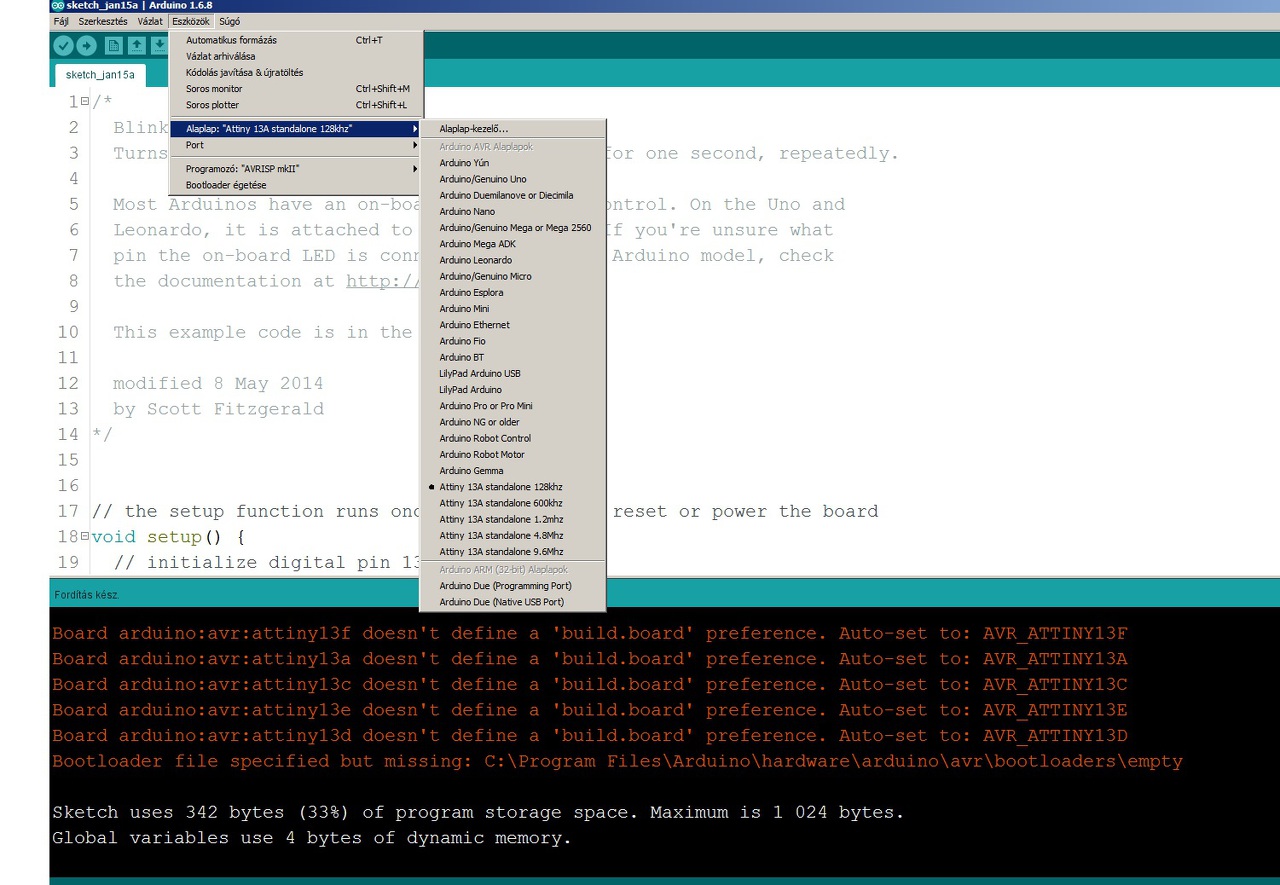Image resolution: width=1280 pixels, height=885 pixels.
Task: Click "modified 8 May 2014" in editor
Action: (x=218, y=383)
